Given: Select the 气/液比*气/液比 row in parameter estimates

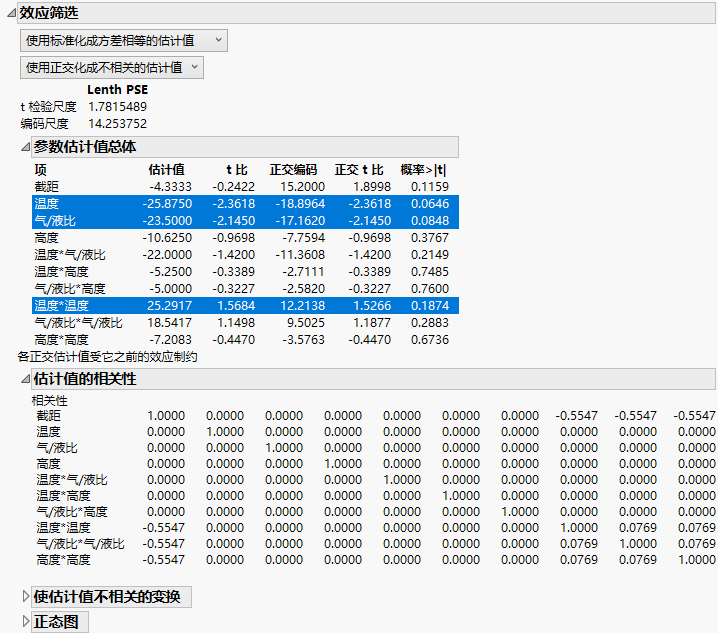Looking at the screenshot, I should tap(245, 322).
